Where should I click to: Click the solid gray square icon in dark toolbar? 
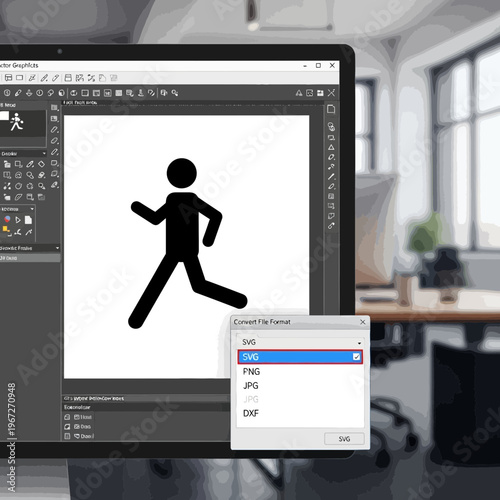click(x=119, y=93)
